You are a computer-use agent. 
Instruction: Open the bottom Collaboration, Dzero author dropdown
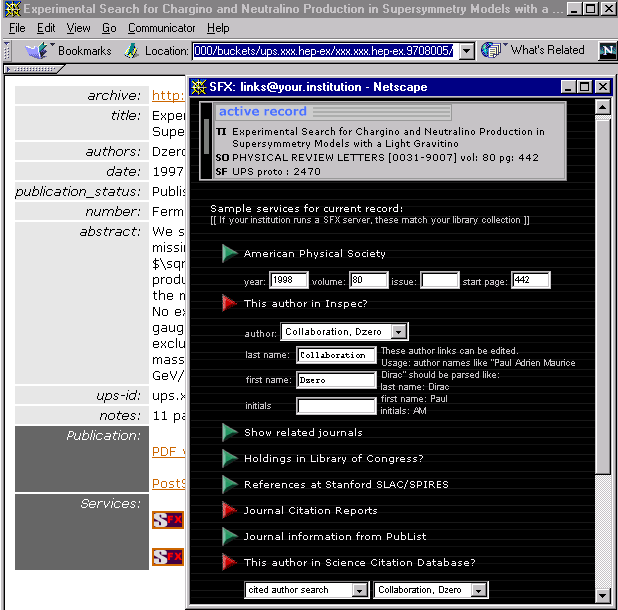(x=478, y=590)
